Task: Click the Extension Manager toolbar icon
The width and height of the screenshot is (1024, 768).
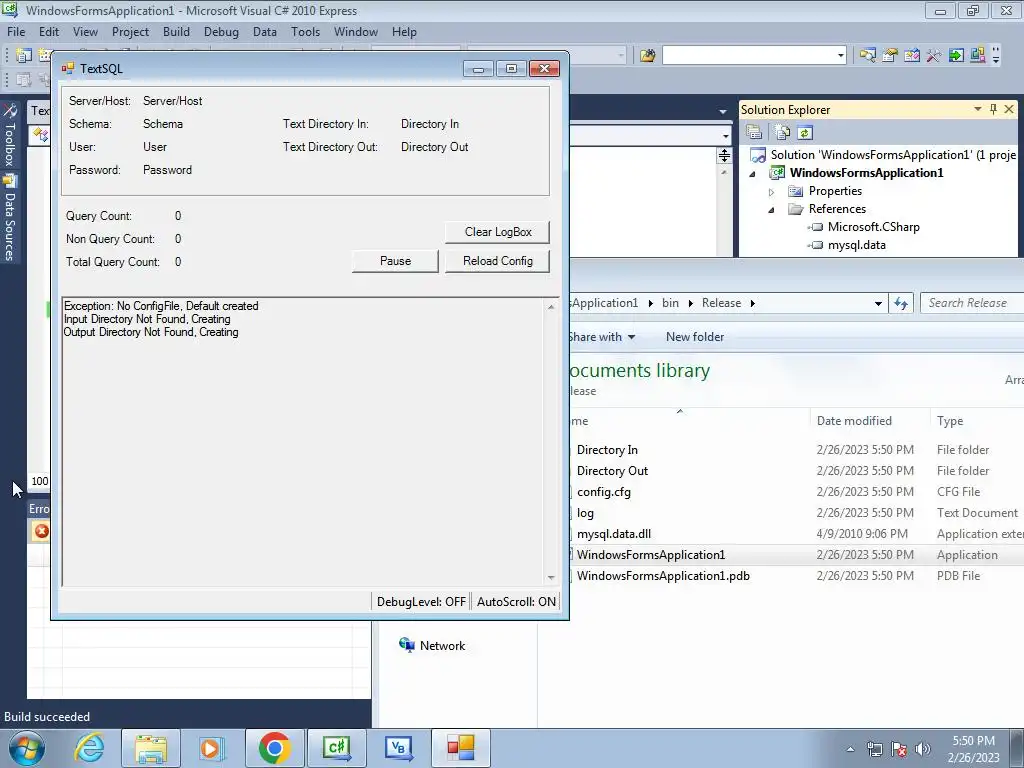Action: point(978,56)
